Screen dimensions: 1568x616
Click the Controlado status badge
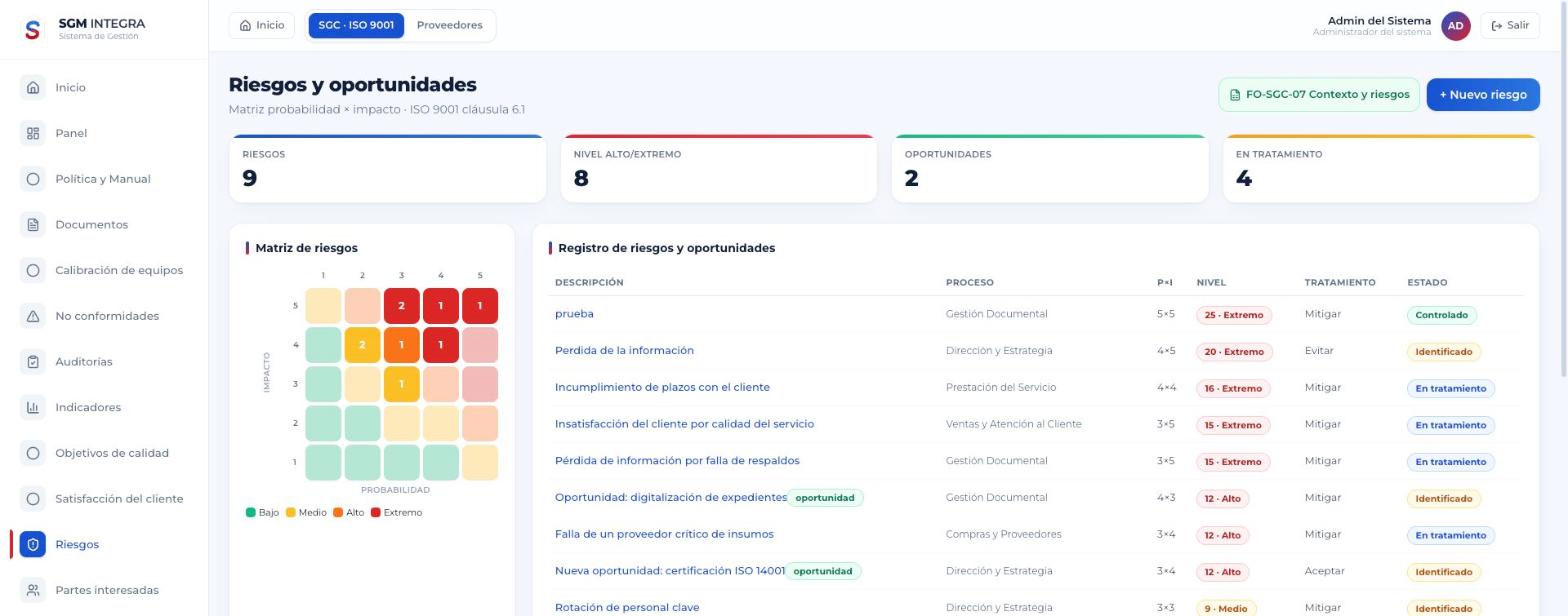(1441, 315)
